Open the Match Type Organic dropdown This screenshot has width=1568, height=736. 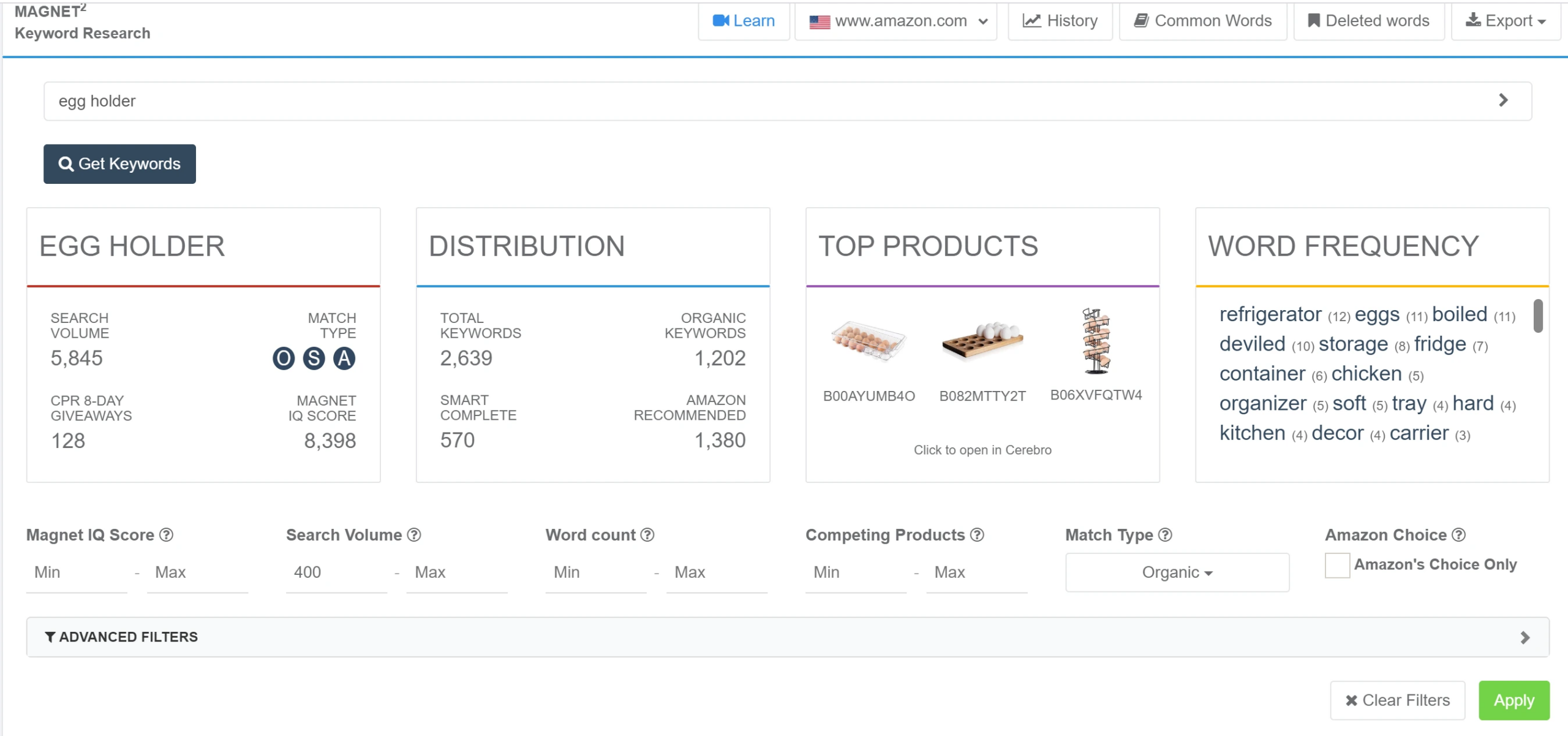(x=1177, y=572)
